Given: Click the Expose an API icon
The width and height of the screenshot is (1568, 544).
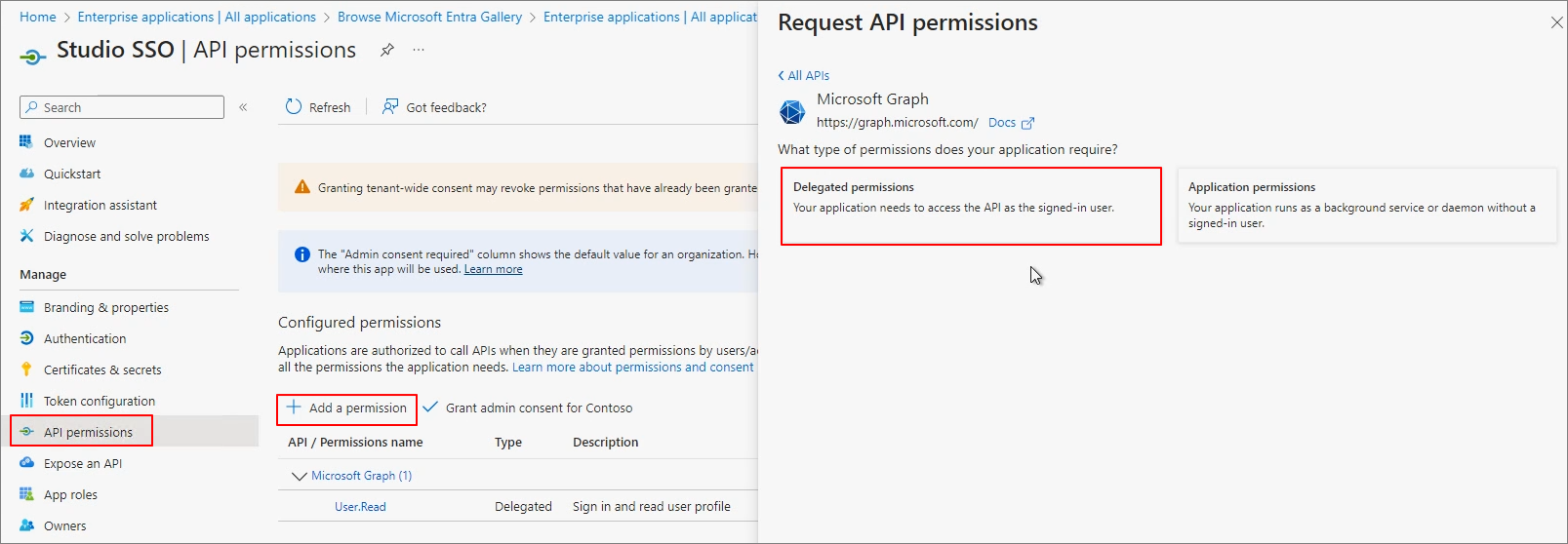Looking at the screenshot, I should tap(26, 463).
